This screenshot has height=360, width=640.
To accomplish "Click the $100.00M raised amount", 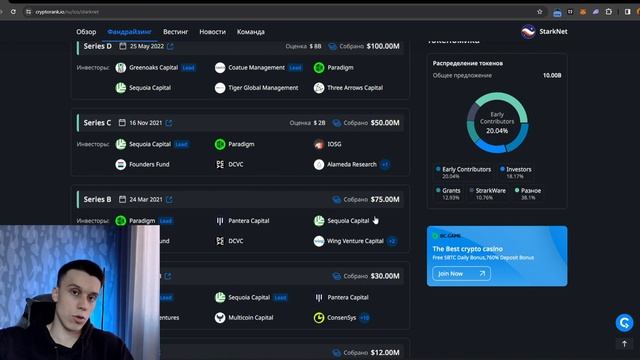I will [x=383, y=46].
